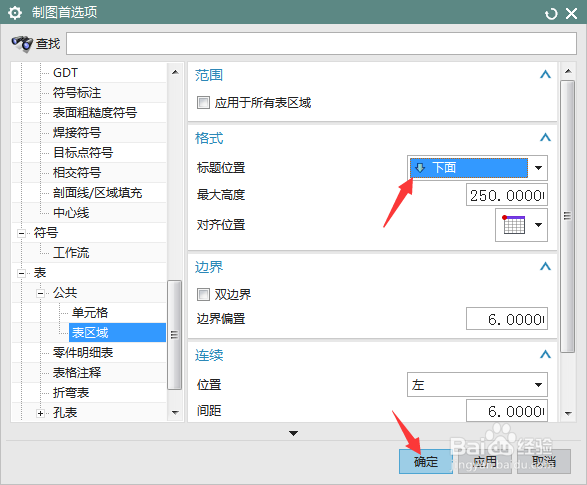Select 表面粗糙度符号 tree item
The height and width of the screenshot is (485, 587).
point(95,113)
